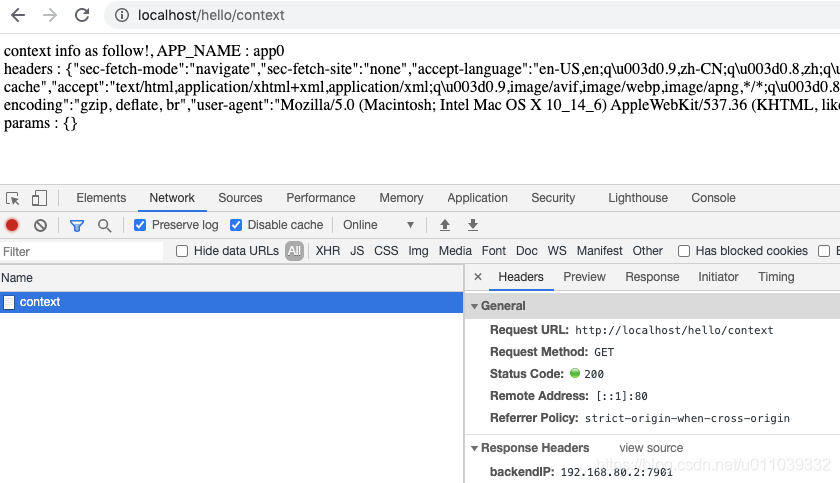View the Timing detail tab
This screenshot has width=840, height=483.
[x=776, y=277]
